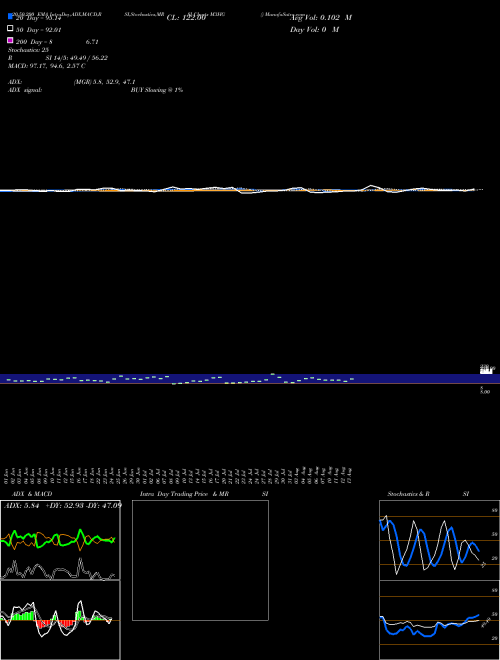The width and height of the screenshot is (500, 660).
Task: Click the Day Vol value text
Action: tap(314, 29)
